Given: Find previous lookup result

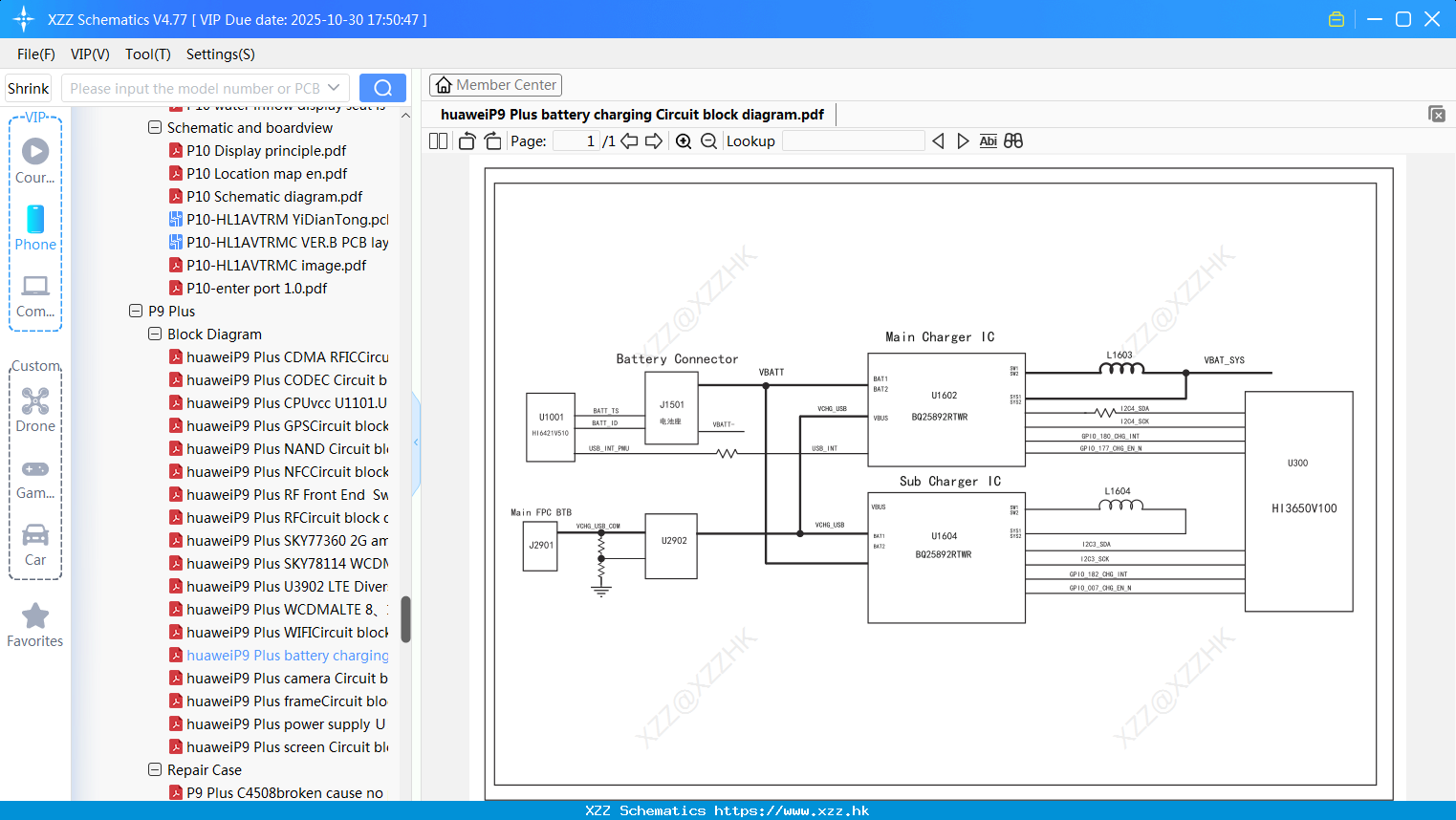Looking at the screenshot, I should coord(938,141).
